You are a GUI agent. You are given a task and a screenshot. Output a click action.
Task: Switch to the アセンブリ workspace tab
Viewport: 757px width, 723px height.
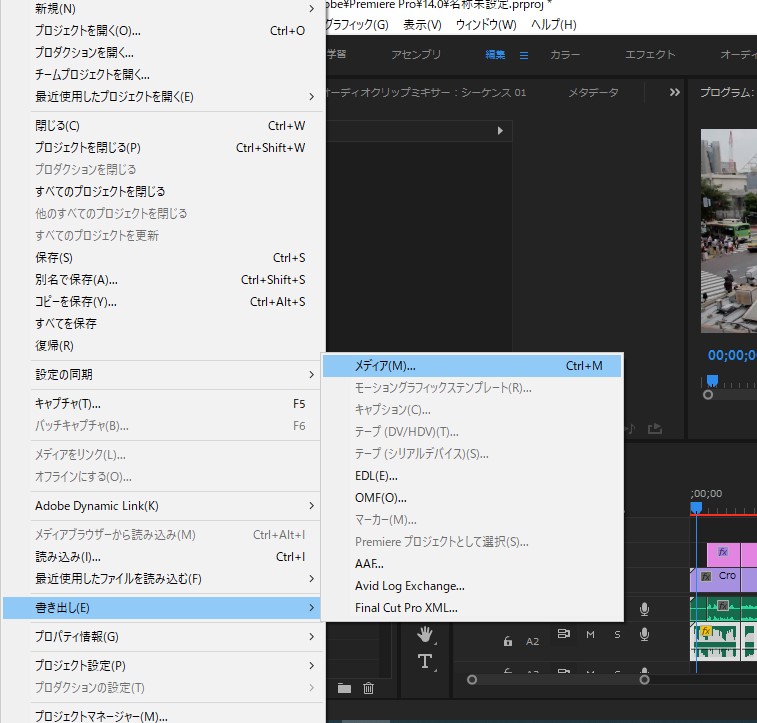tap(416, 55)
